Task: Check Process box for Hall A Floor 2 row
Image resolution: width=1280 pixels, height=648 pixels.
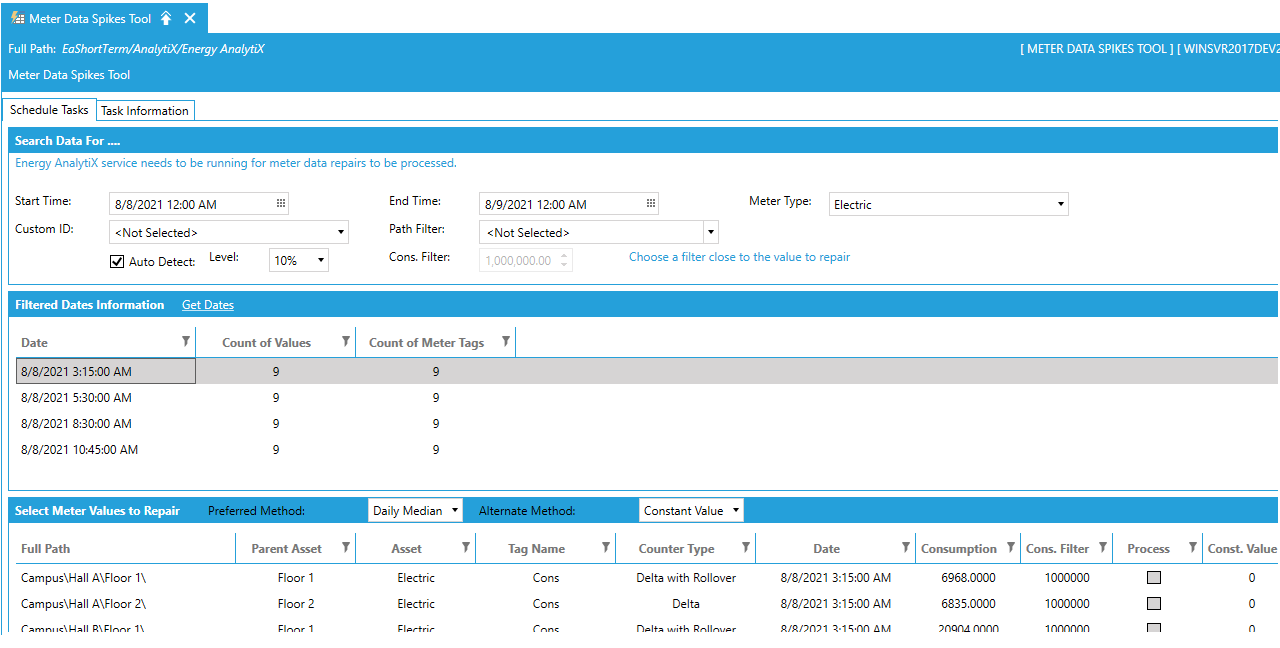Action: (1153, 604)
